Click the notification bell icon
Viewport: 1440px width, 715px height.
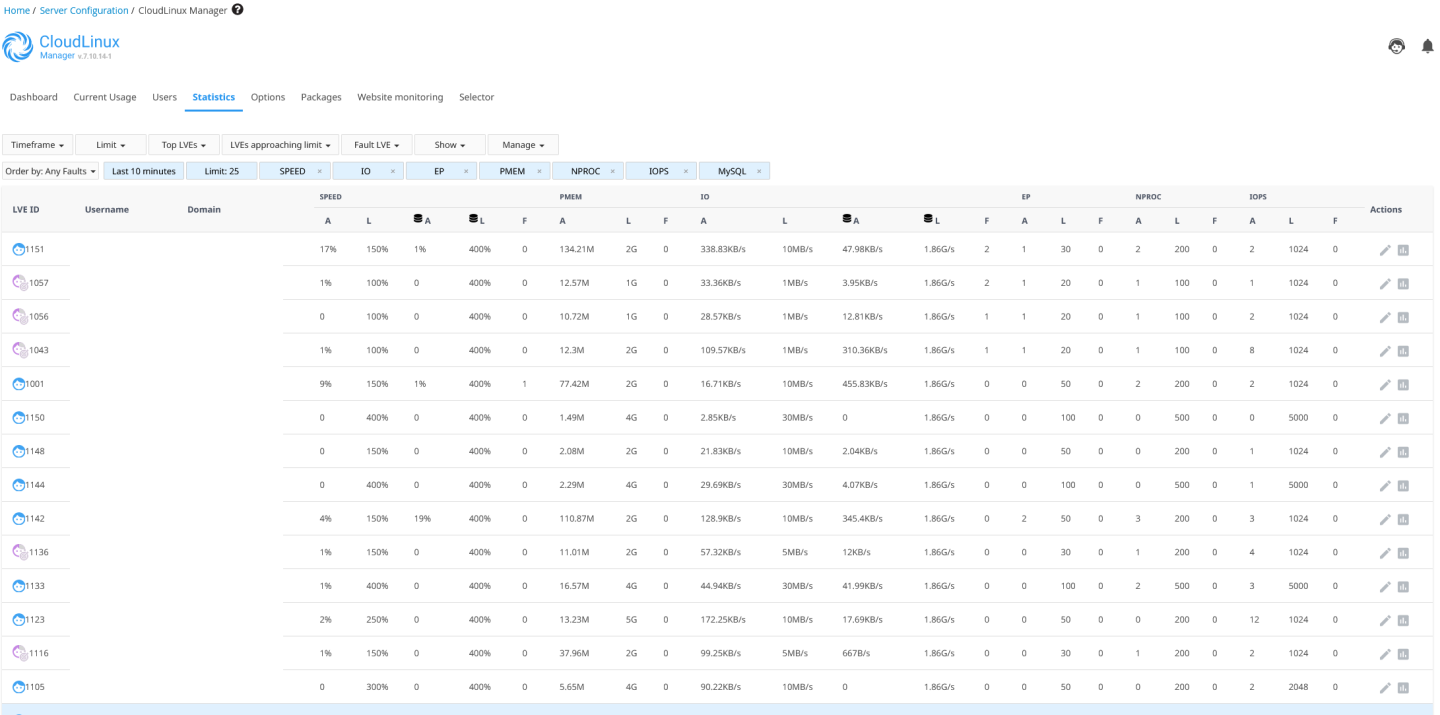tap(1427, 46)
